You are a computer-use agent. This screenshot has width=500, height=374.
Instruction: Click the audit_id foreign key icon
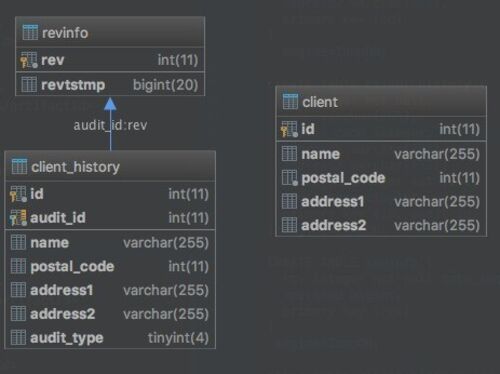(18, 218)
